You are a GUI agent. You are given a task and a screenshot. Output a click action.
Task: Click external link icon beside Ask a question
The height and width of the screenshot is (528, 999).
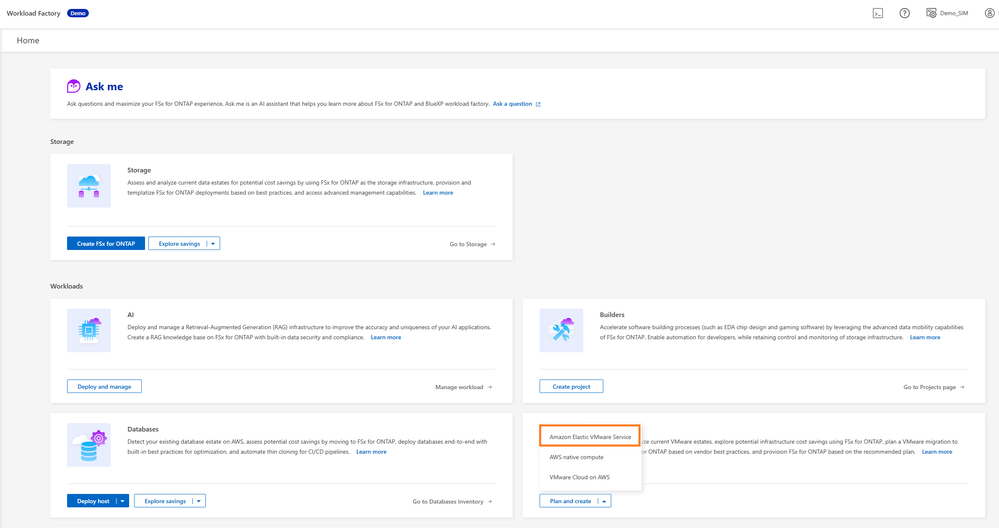point(538,104)
